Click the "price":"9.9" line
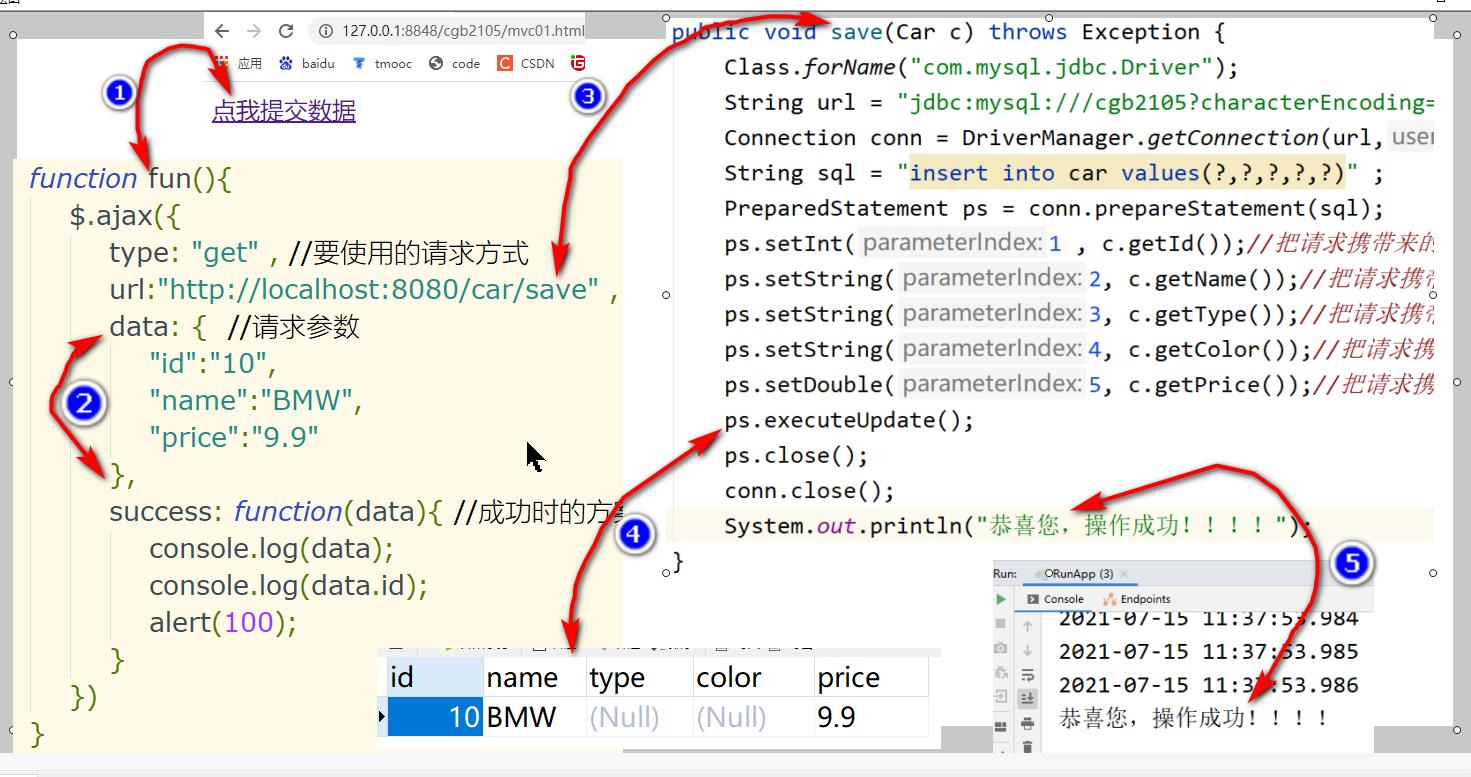 point(234,437)
